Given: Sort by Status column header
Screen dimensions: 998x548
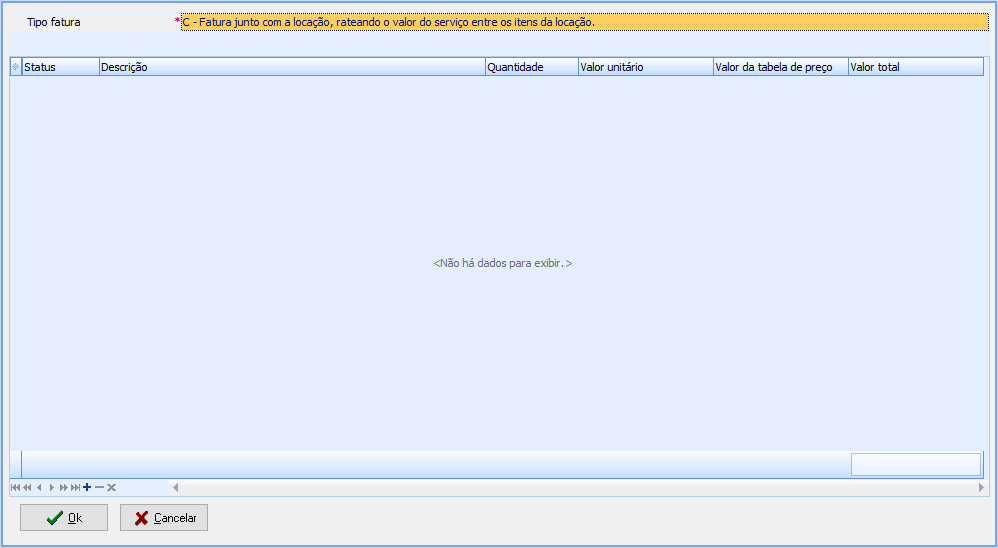Looking at the screenshot, I should point(60,67).
